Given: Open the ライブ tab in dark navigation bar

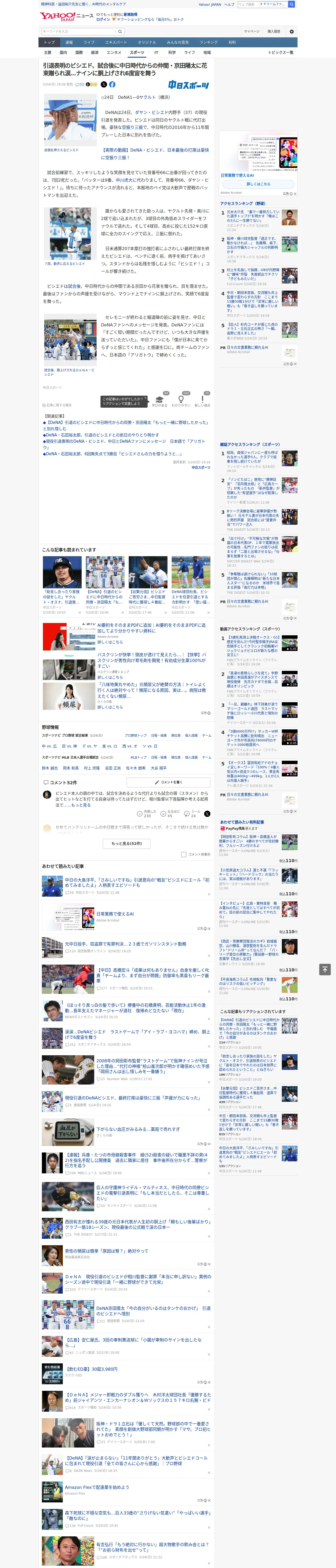Looking at the screenshot, I should [89, 43].
